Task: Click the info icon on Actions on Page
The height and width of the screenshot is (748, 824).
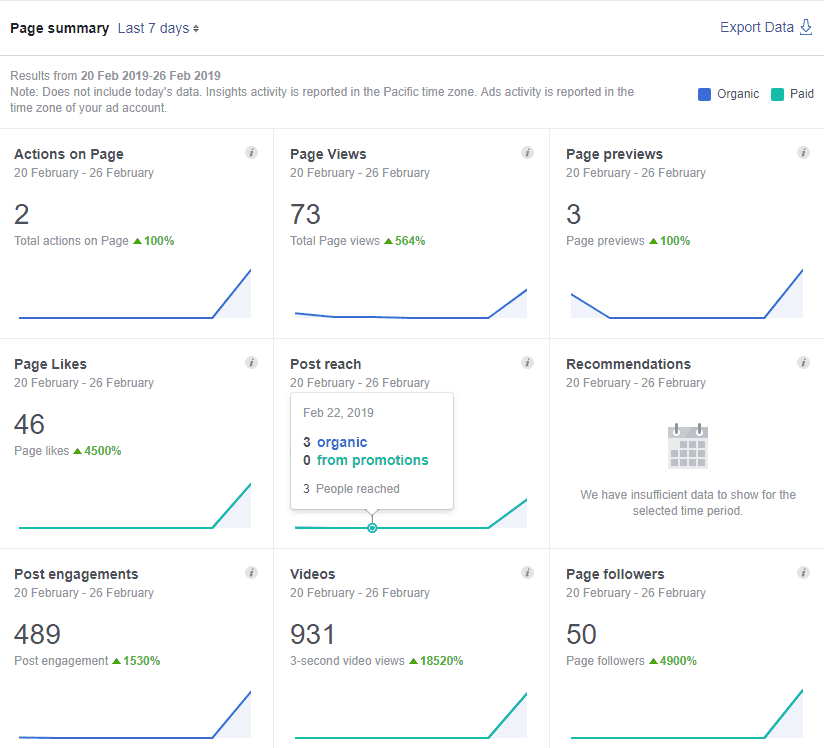Action: (x=251, y=153)
